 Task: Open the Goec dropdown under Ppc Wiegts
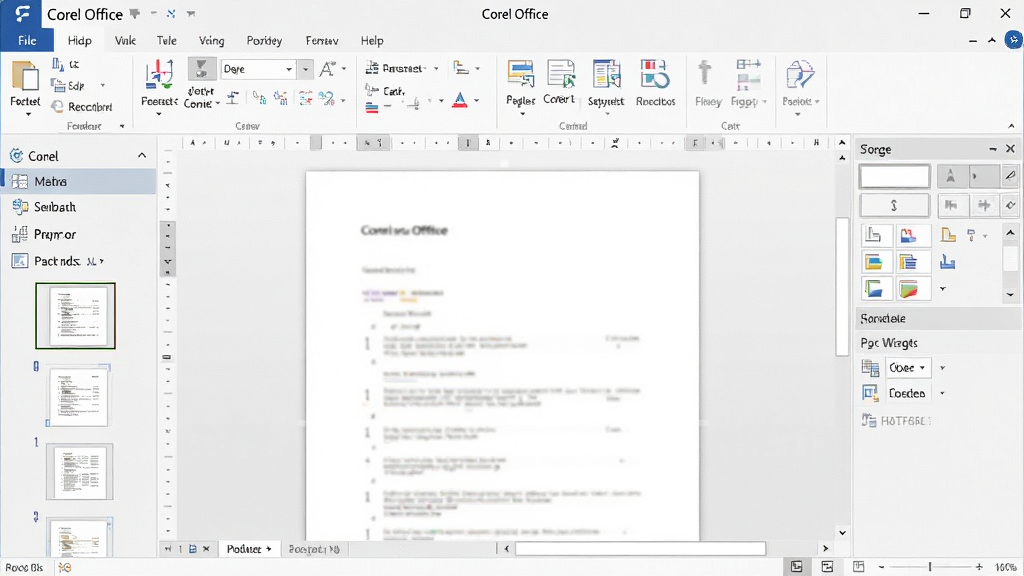(x=906, y=368)
